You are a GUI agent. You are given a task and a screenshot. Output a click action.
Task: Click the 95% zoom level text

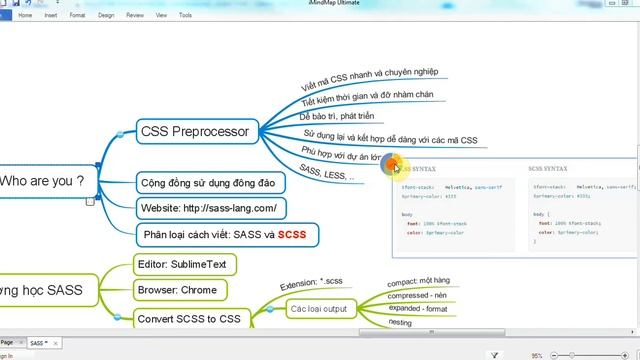click(x=537, y=356)
